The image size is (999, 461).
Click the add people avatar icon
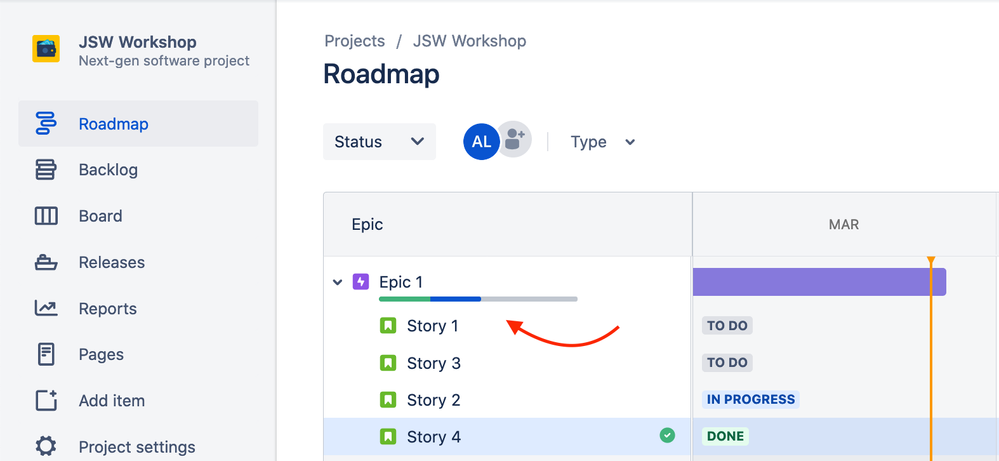coord(514,139)
